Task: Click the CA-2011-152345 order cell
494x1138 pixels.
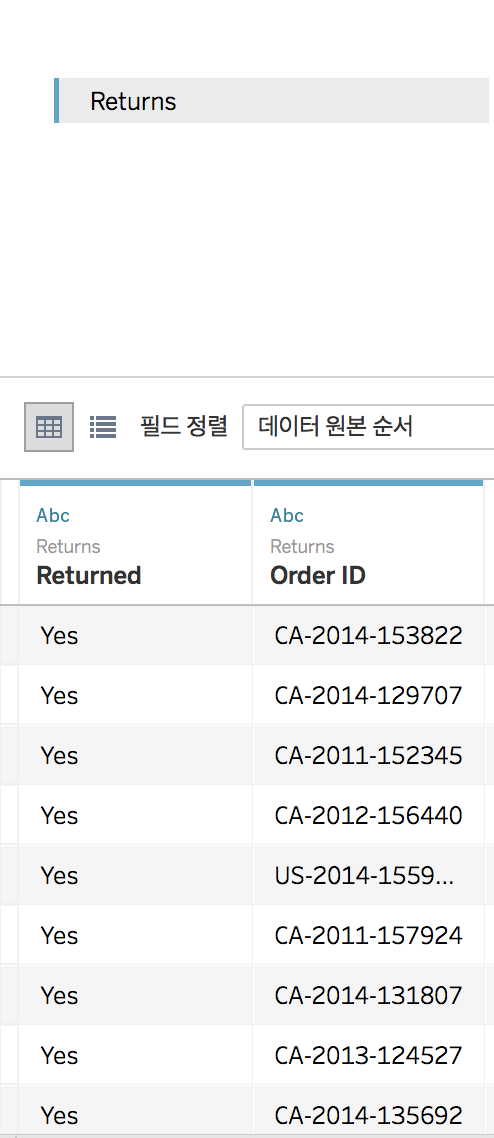Action: (369, 756)
